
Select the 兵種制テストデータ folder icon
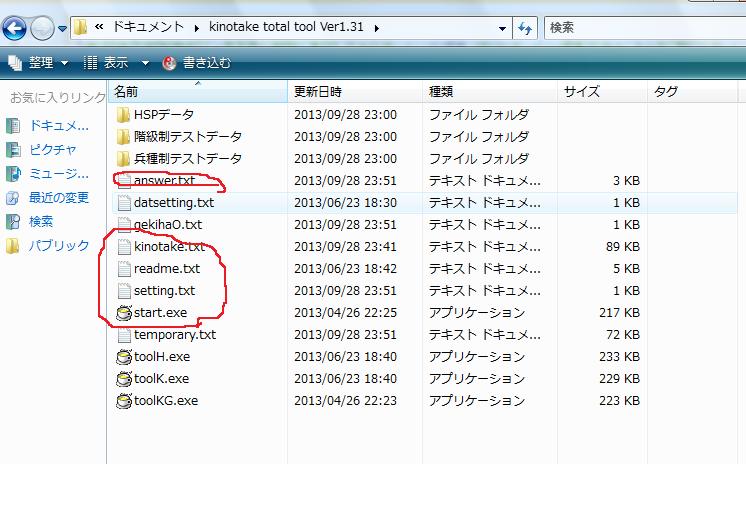click(123, 158)
